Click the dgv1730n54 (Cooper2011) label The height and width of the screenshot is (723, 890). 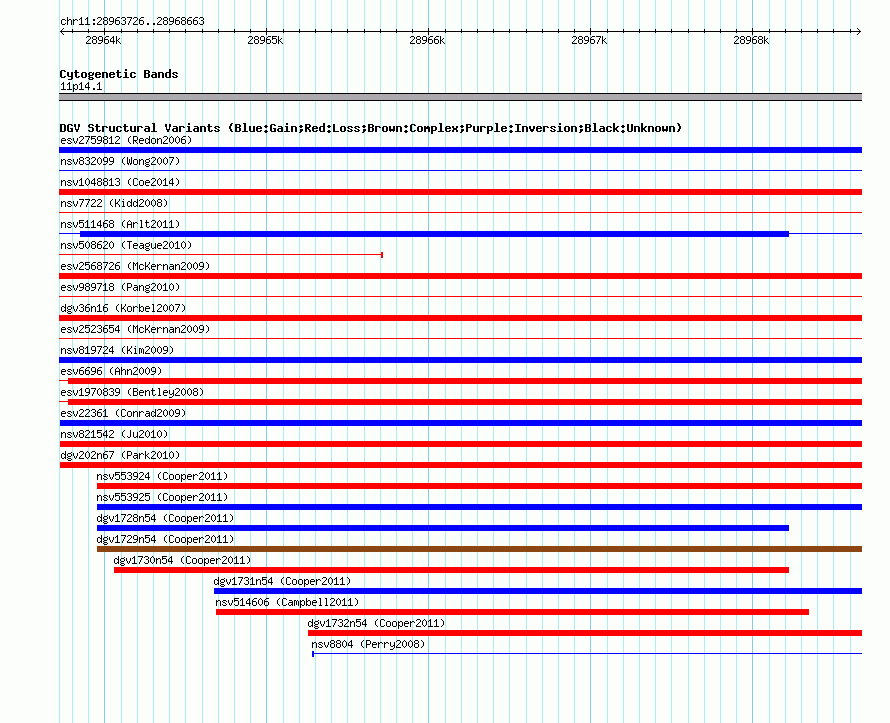coord(182,560)
